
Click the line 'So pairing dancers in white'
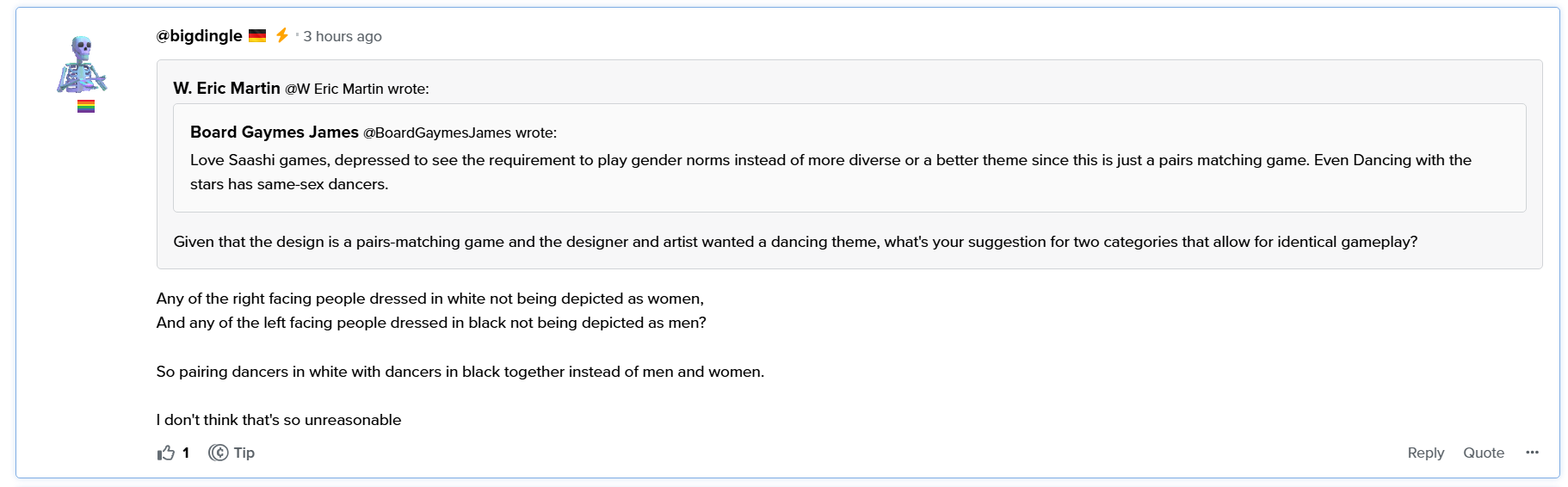tap(460, 372)
